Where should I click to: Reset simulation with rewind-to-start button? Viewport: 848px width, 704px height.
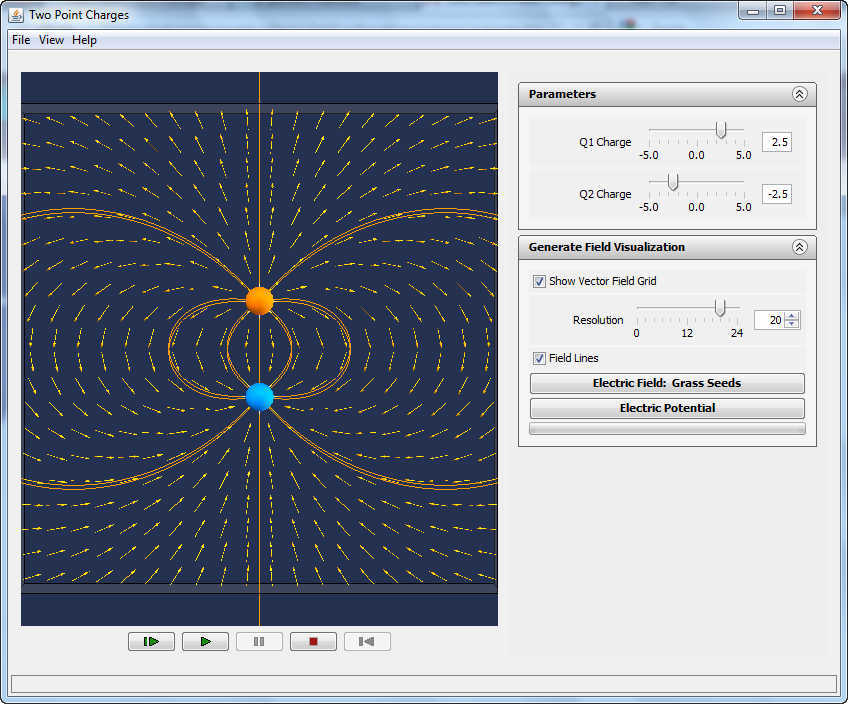click(367, 642)
